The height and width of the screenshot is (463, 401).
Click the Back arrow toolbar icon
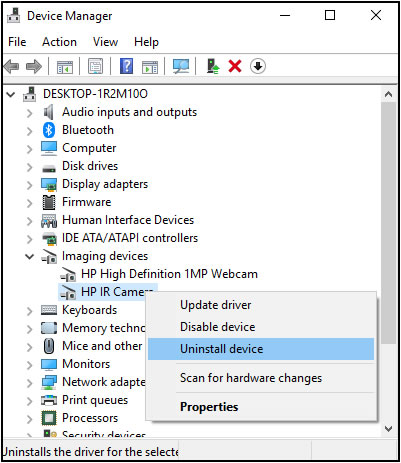(x=12, y=66)
